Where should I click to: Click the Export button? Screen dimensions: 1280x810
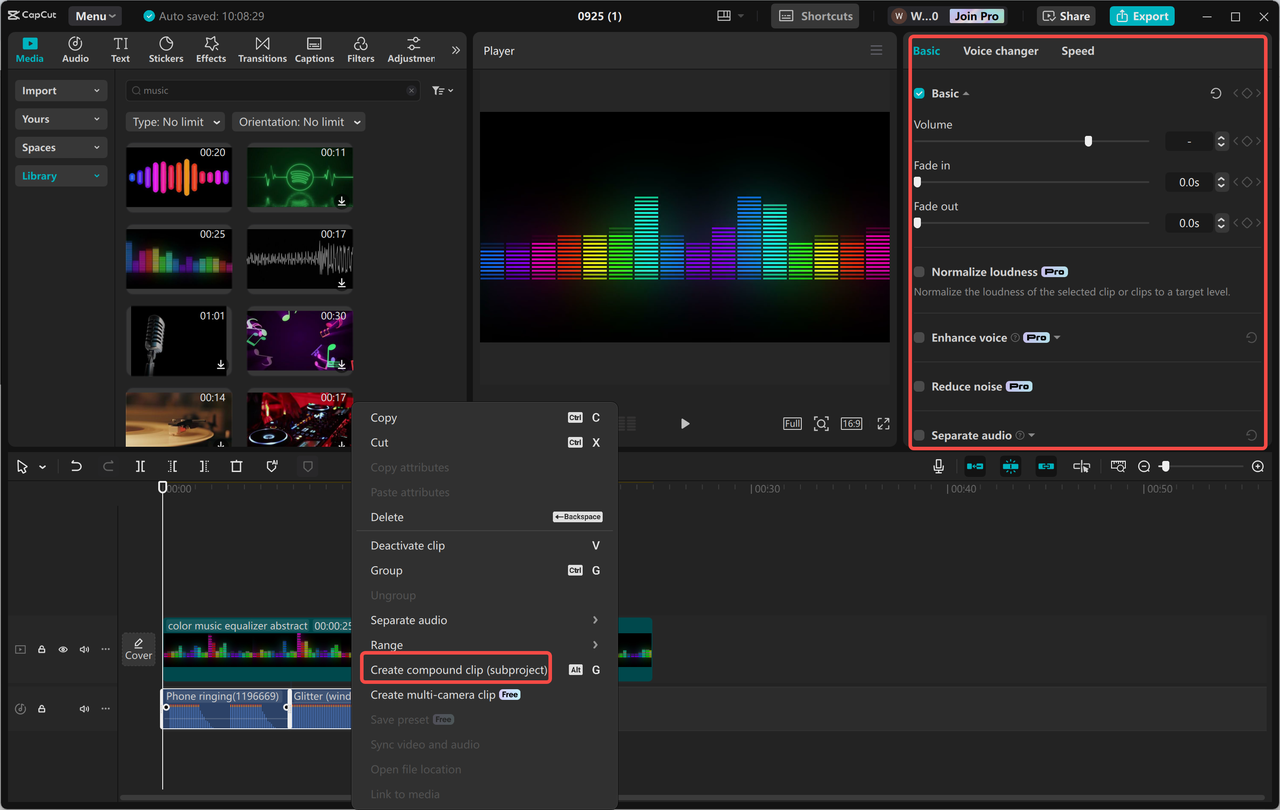pyautogui.click(x=1141, y=15)
